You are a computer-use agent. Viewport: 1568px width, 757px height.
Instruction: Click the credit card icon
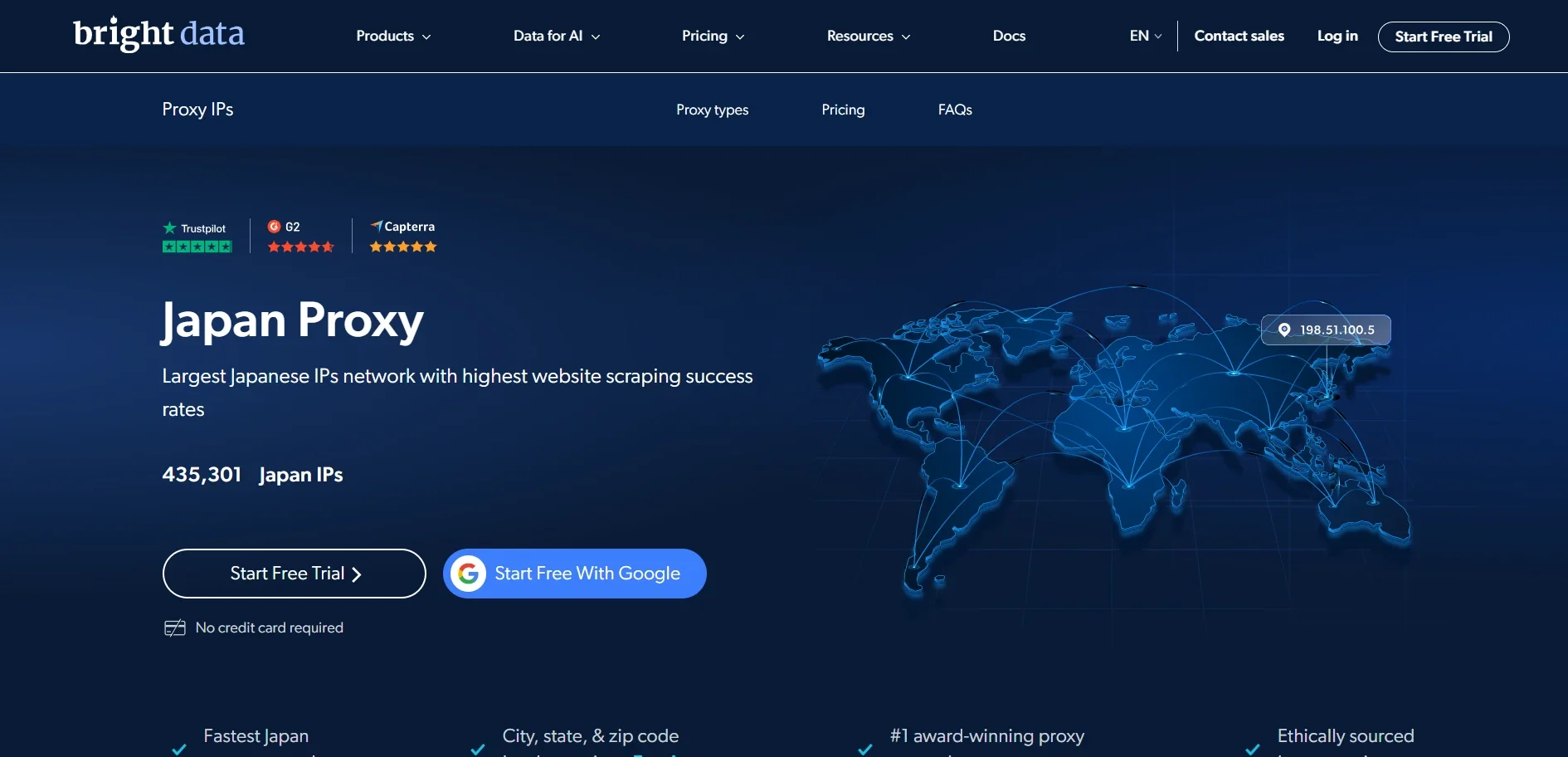(174, 628)
